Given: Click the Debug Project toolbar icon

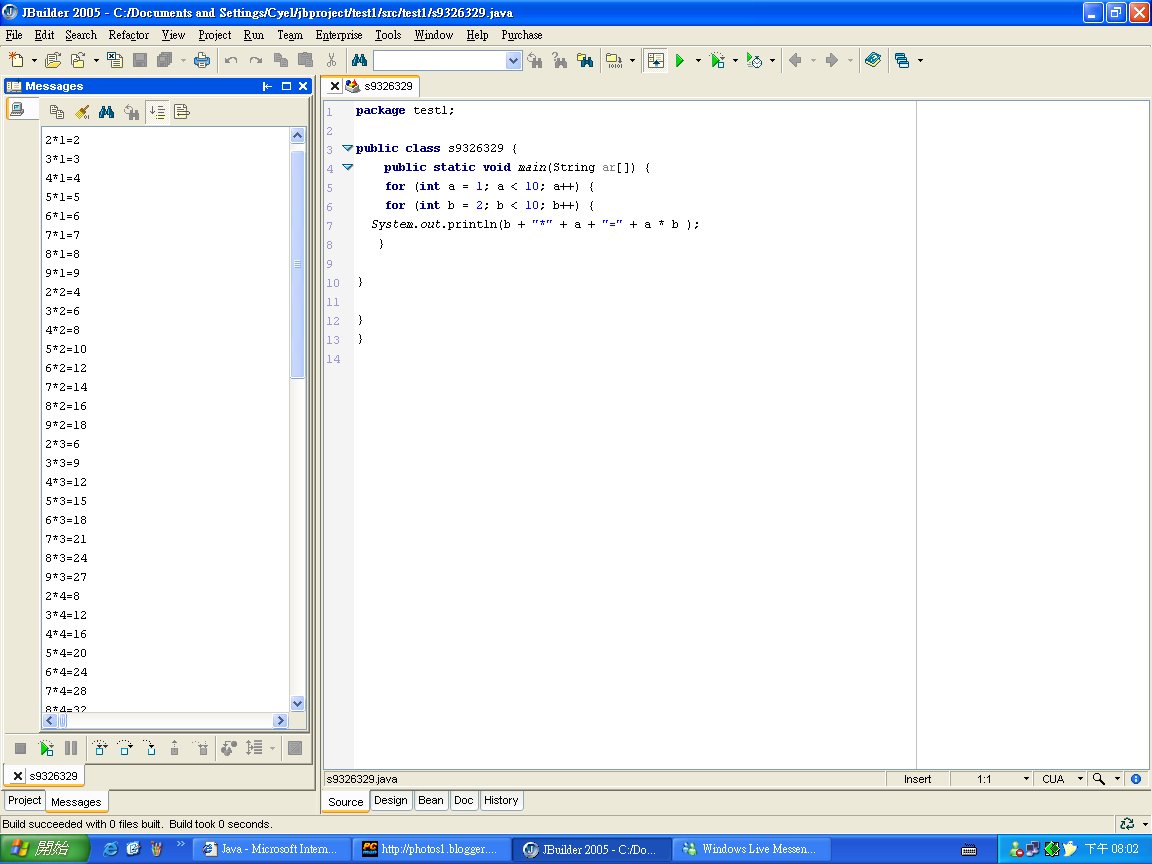Looking at the screenshot, I should (x=718, y=60).
